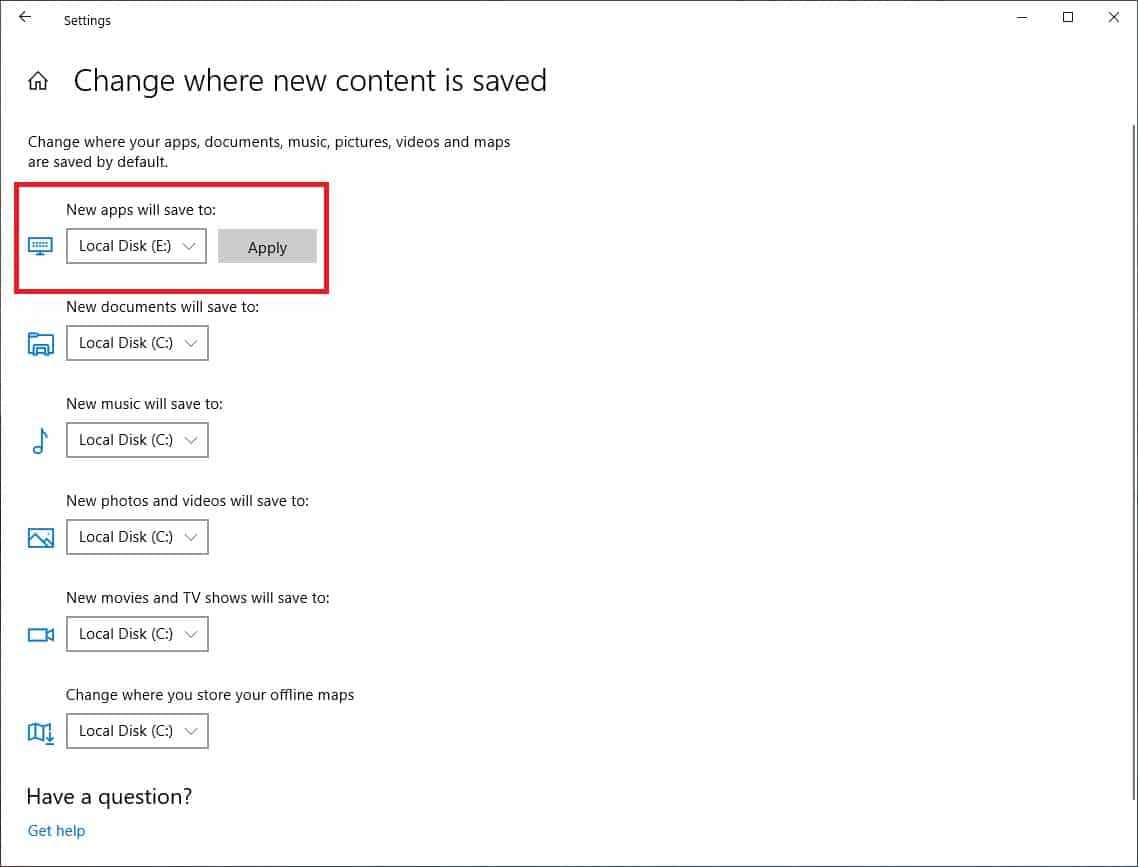This screenshot has height=867, width=1138.
Task: Open the new apps save location dropdown
Action: (x=136, y=246)
